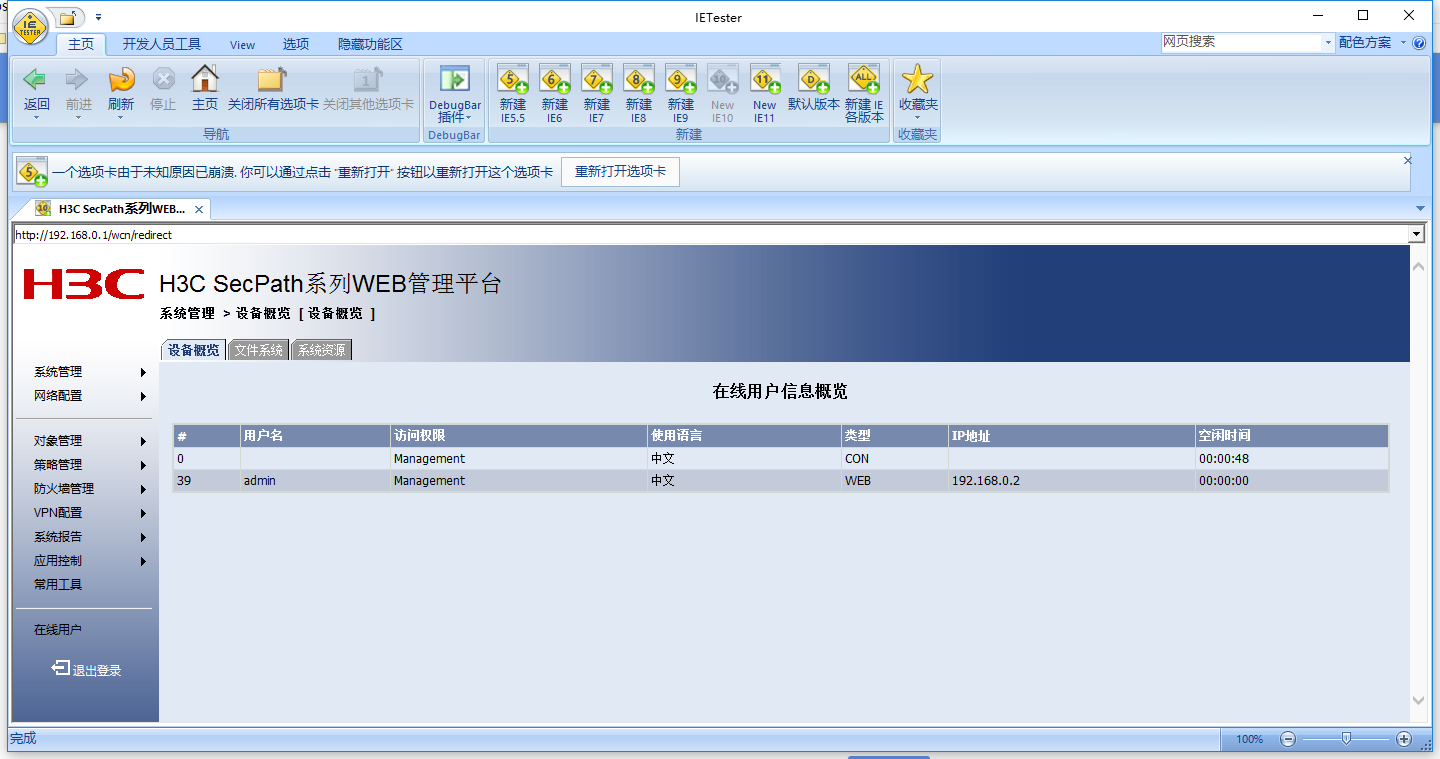Click the 退出登录 logout link text
The image size is (1440, 759).
(x=97, y=671)
